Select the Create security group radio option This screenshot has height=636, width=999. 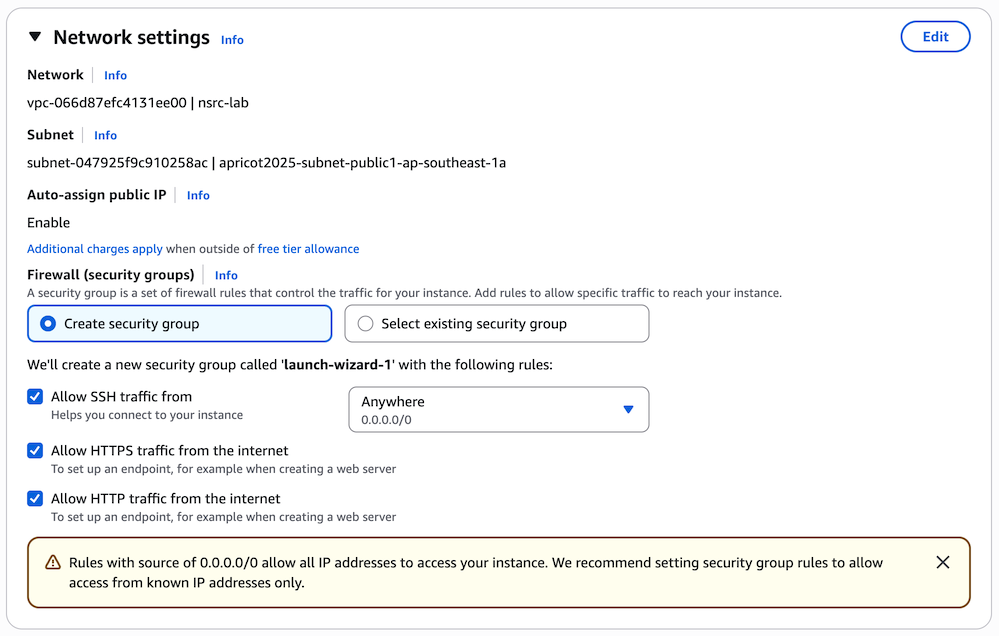(47, 324)
